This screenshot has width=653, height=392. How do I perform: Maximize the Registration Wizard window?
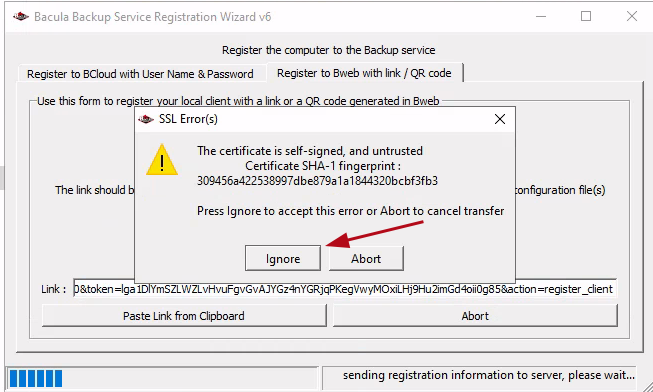[x=586, y=16]
